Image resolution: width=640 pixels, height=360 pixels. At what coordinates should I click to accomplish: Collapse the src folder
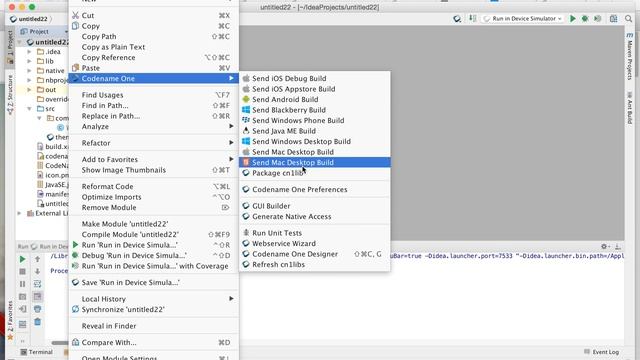(x=29, y=109)
